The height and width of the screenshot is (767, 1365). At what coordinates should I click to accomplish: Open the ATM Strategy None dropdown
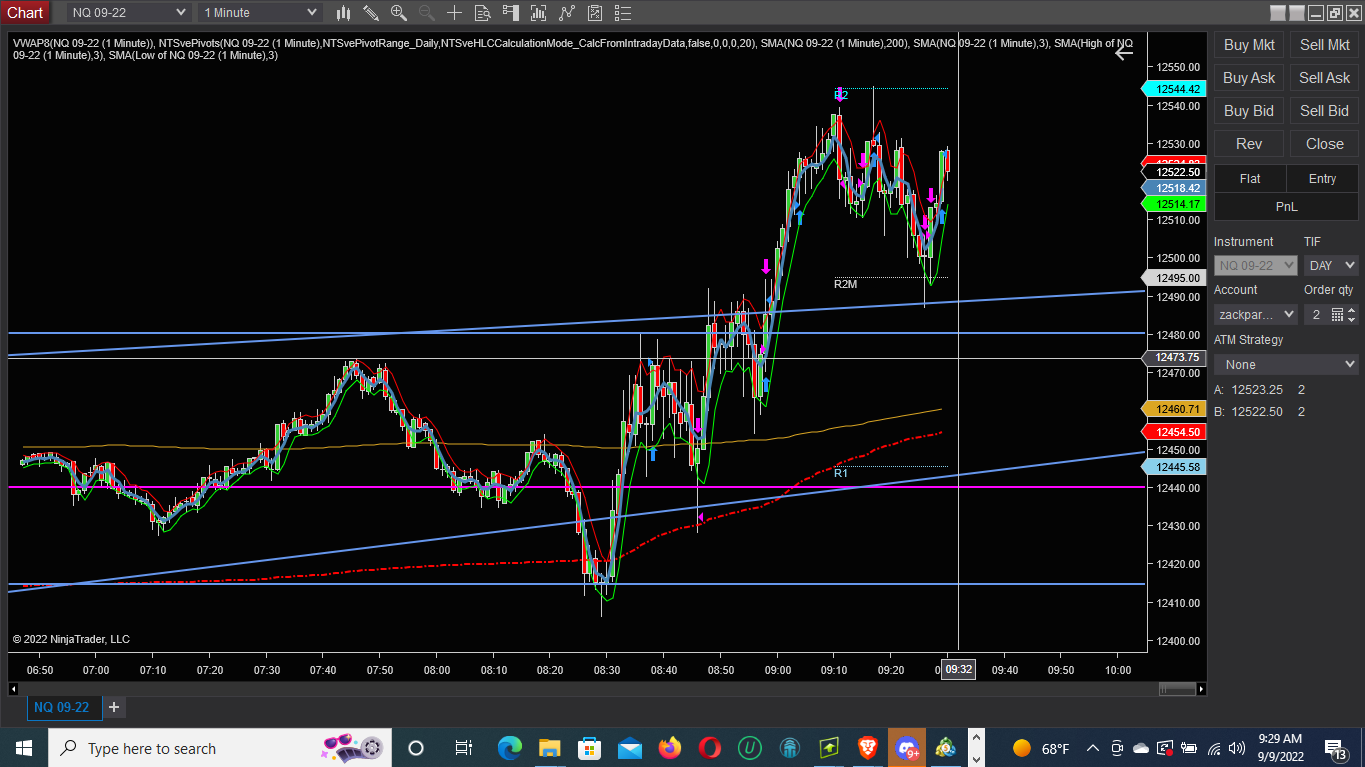(x=1286, y=364)
